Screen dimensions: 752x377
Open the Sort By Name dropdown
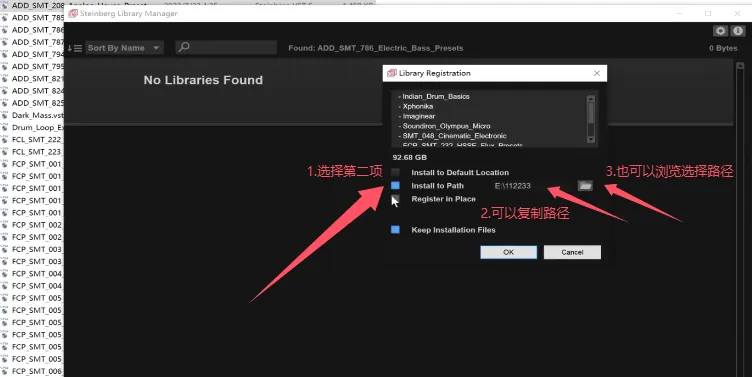click(x=124, y=48)
